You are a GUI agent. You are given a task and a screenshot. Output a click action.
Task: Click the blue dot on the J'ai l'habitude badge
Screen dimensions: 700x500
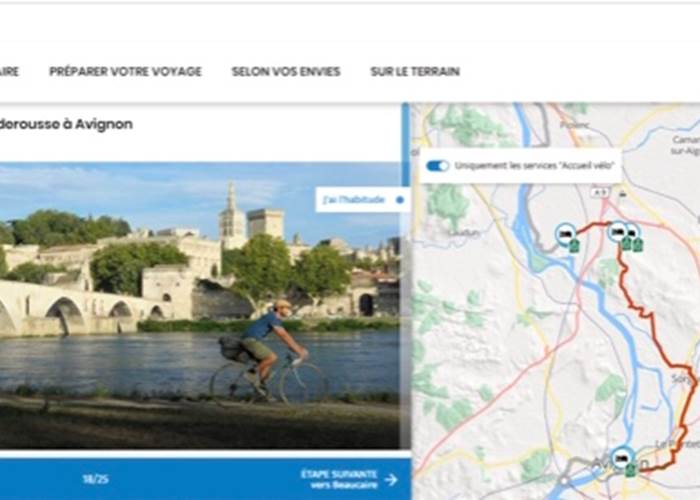click(400, 200)
